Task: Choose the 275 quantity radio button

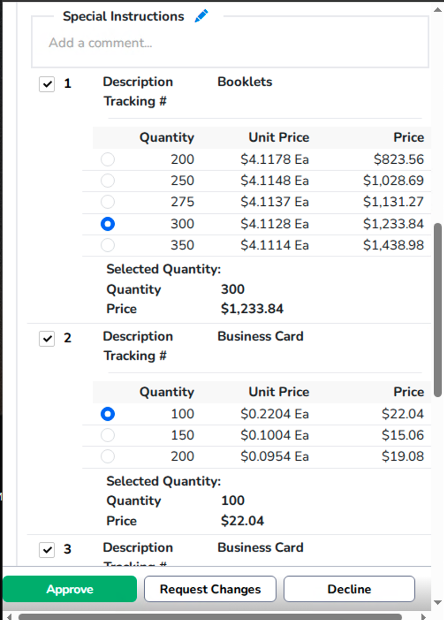Action: point(108,202)
